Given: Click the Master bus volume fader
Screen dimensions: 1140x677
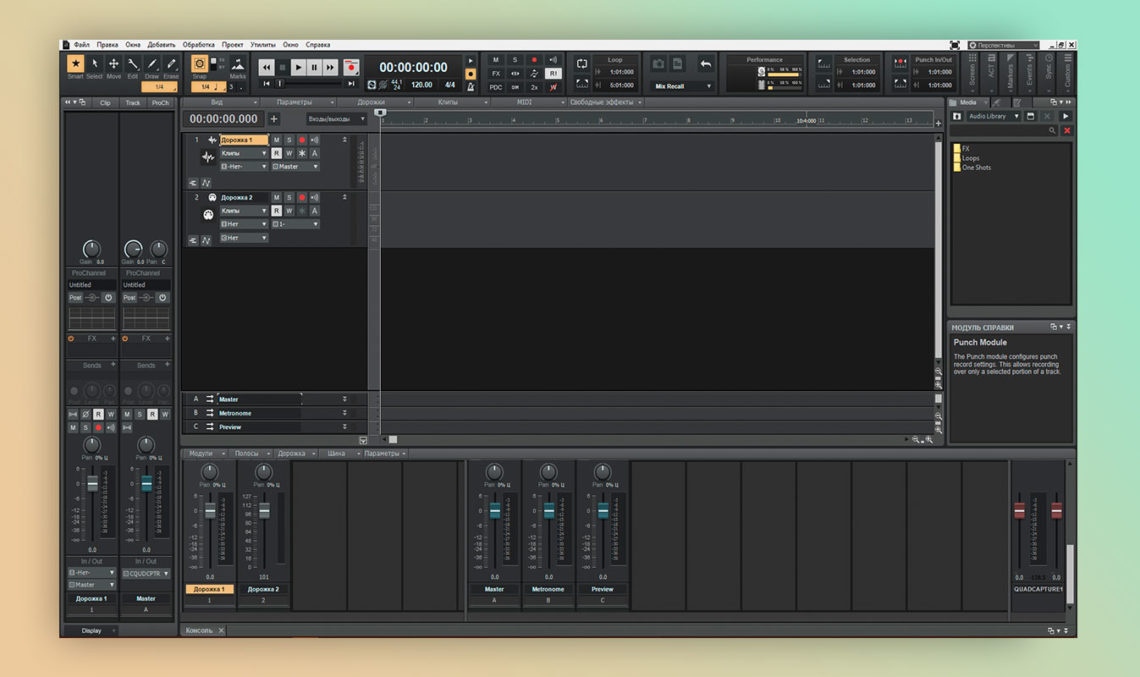Looking at the screenshot, I should click(x=494, y=511).
